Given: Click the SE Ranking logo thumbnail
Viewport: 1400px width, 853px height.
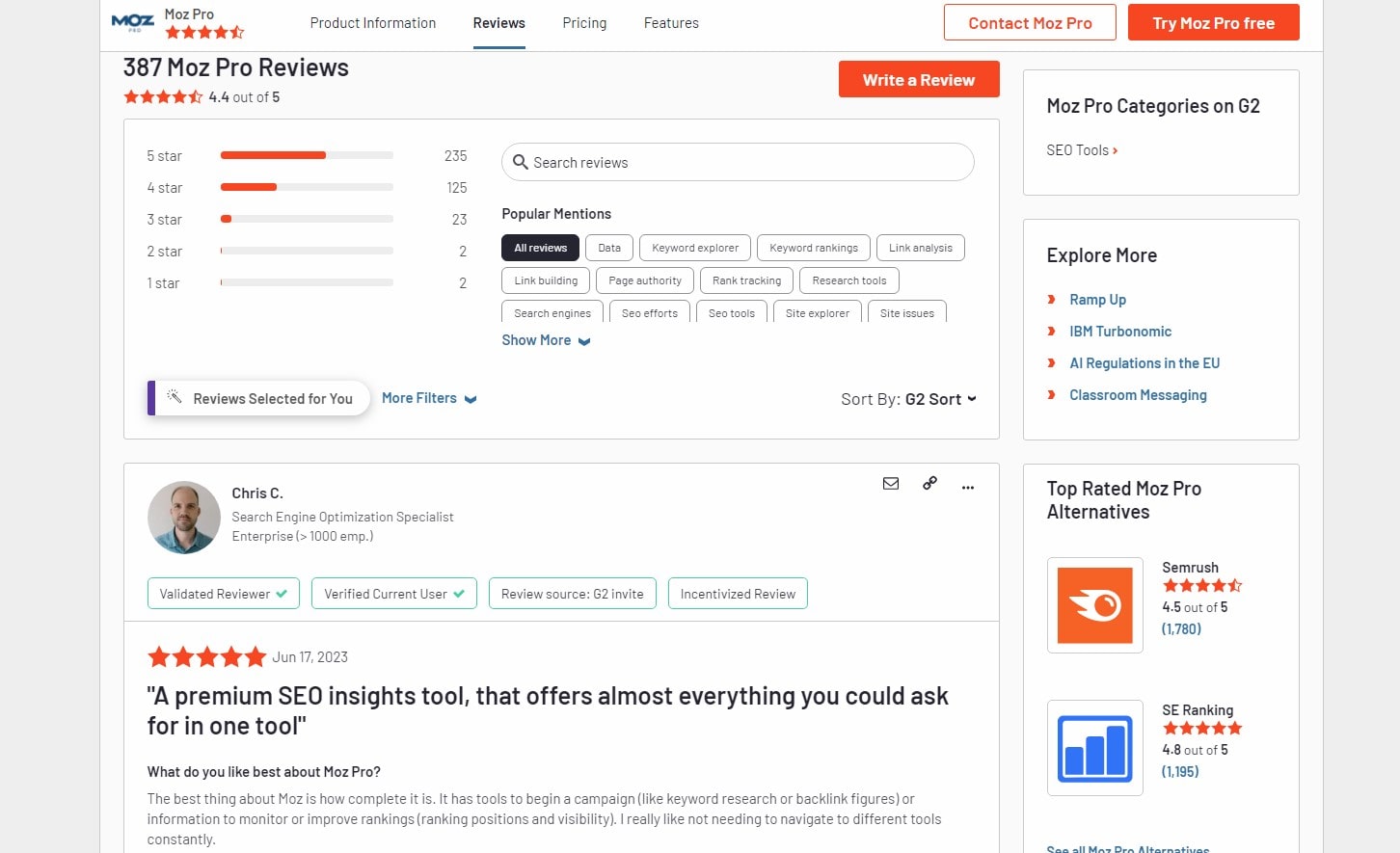Looking at the screenshot, I should coord(1095,748).
